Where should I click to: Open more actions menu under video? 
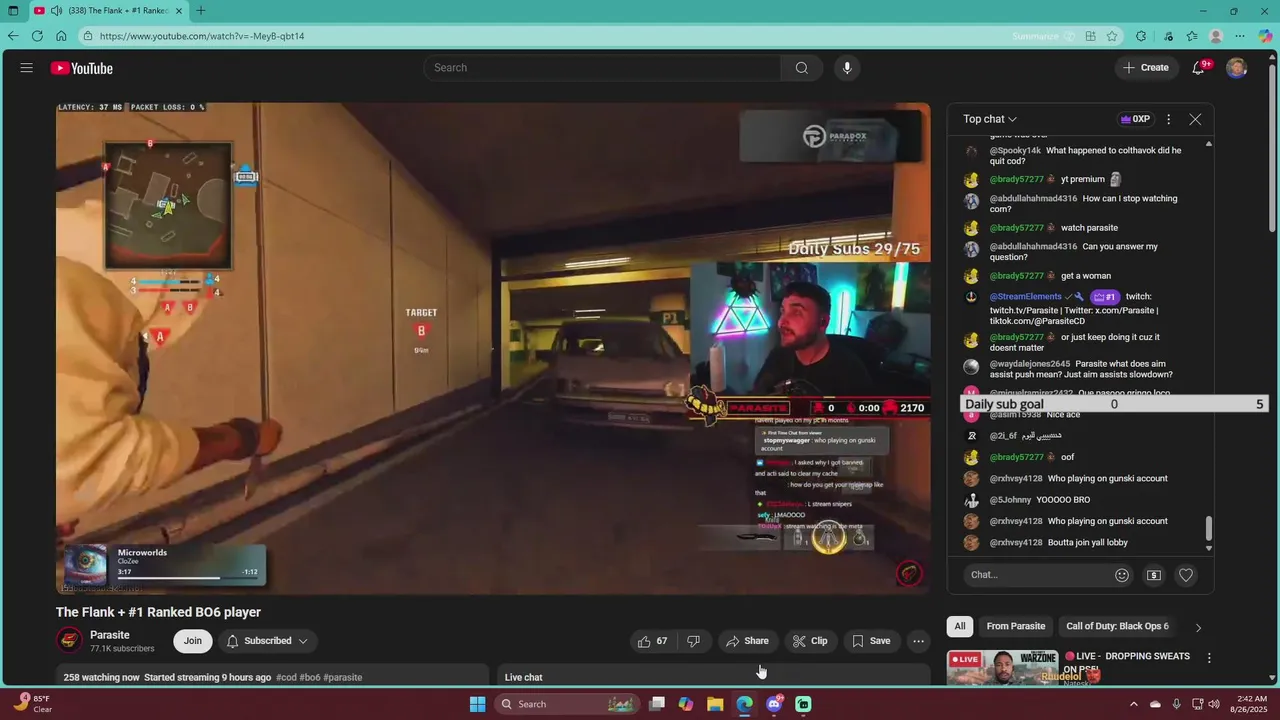[918, 641]
